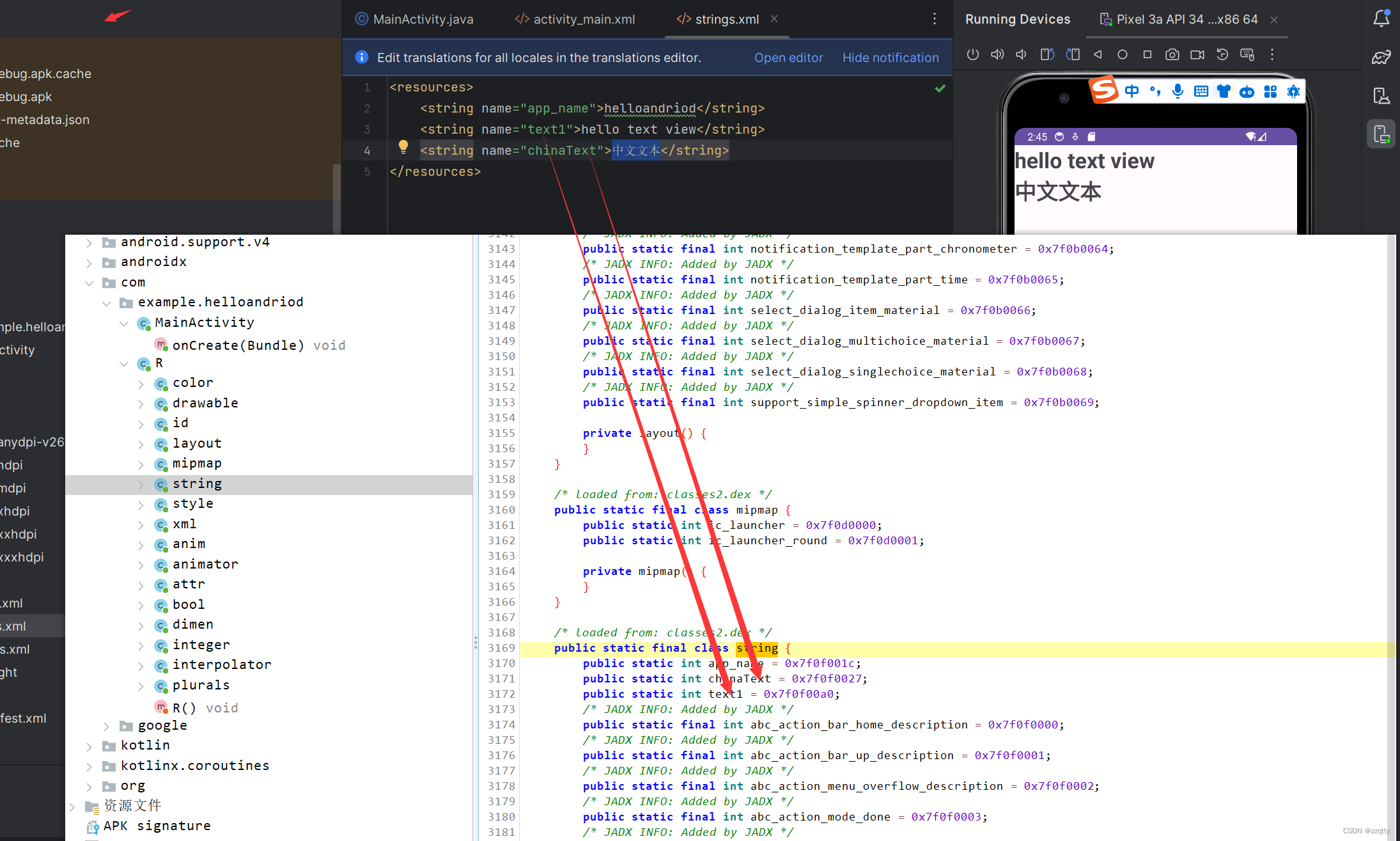
Task: Toggle Sogou Chinese/English input mode
Action: (x=1132, y=91)
